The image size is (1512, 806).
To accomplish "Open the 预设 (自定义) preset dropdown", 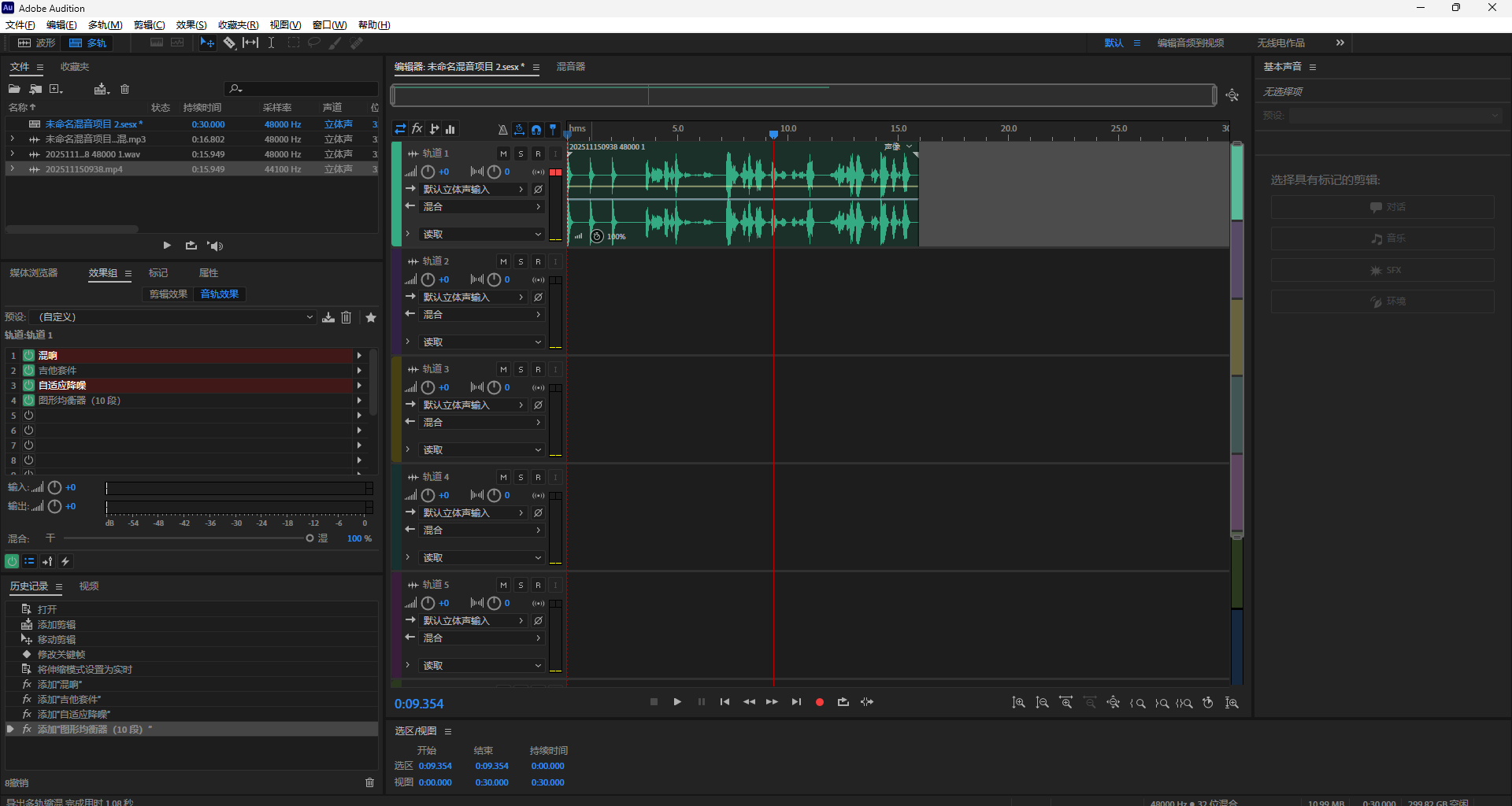I will [173, 317].
